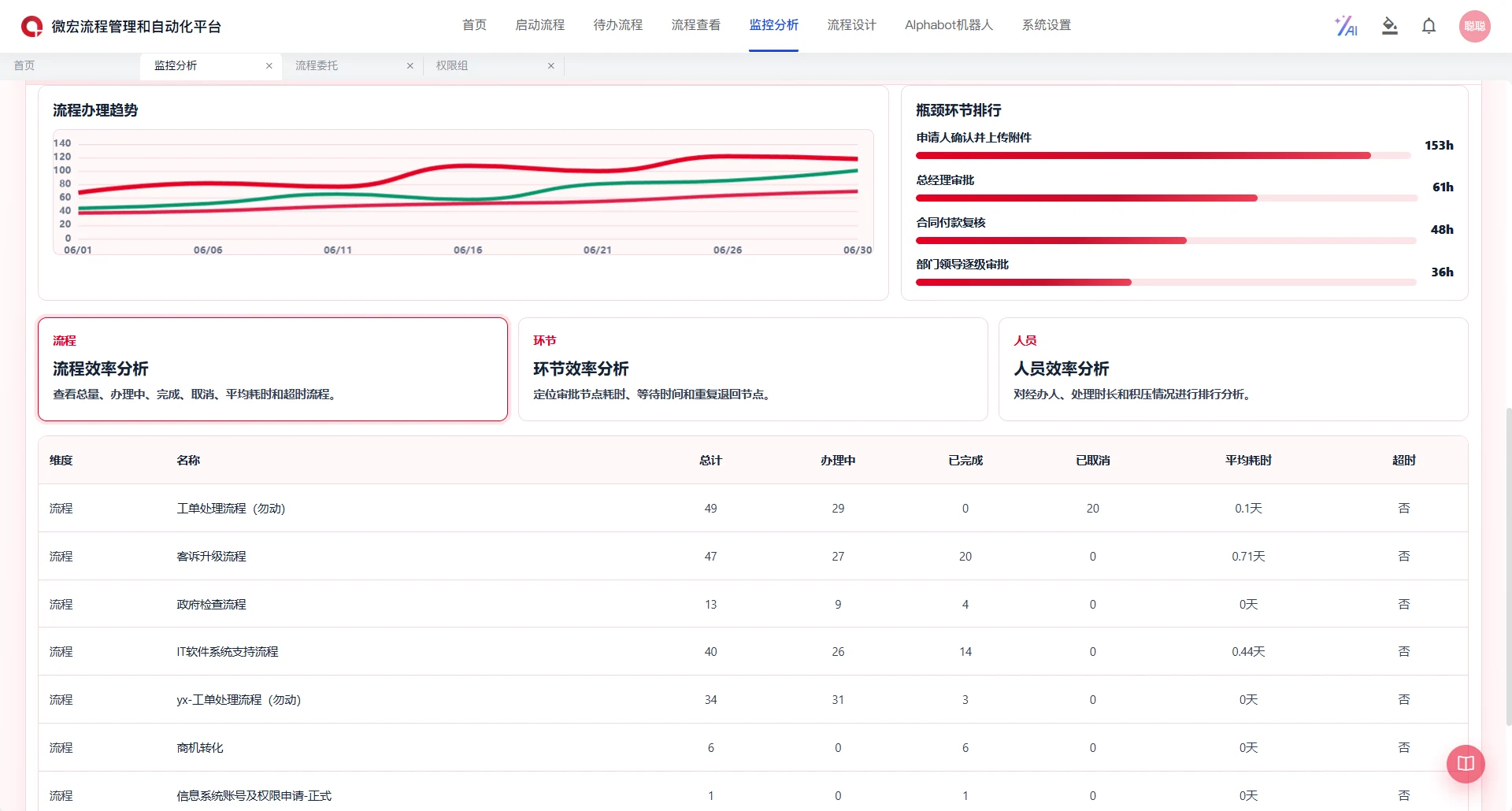This screenshot has height=811, width=1512.
Task: Select the 流程效率分析 card
Action: pos(272,369)
